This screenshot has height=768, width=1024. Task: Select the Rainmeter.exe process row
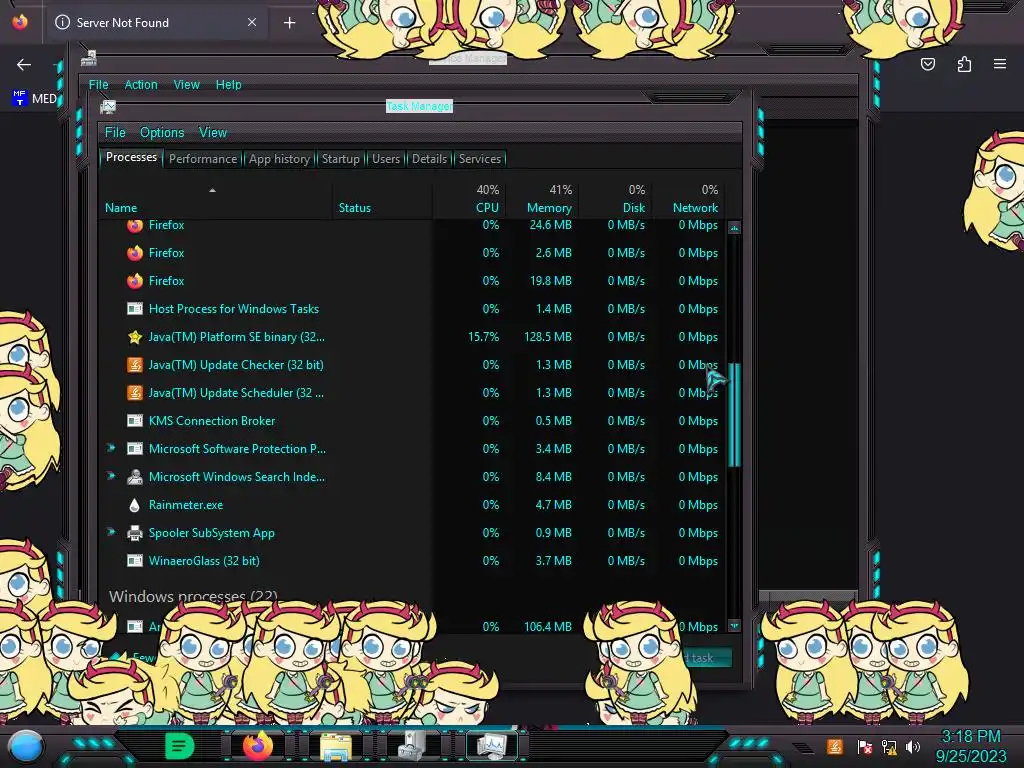pyautogui.click(x=412, y=505)
